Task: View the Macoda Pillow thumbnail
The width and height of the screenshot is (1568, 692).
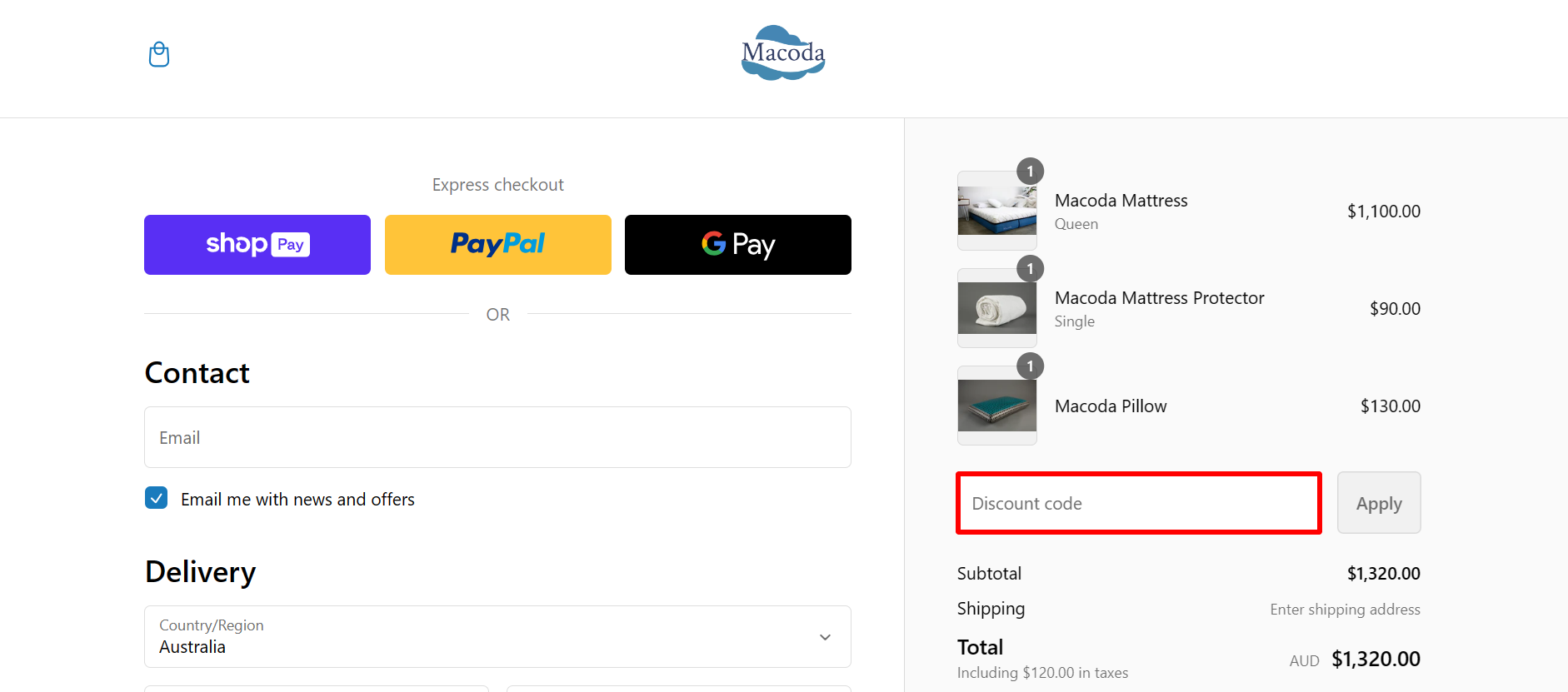Action: (997, 406)
